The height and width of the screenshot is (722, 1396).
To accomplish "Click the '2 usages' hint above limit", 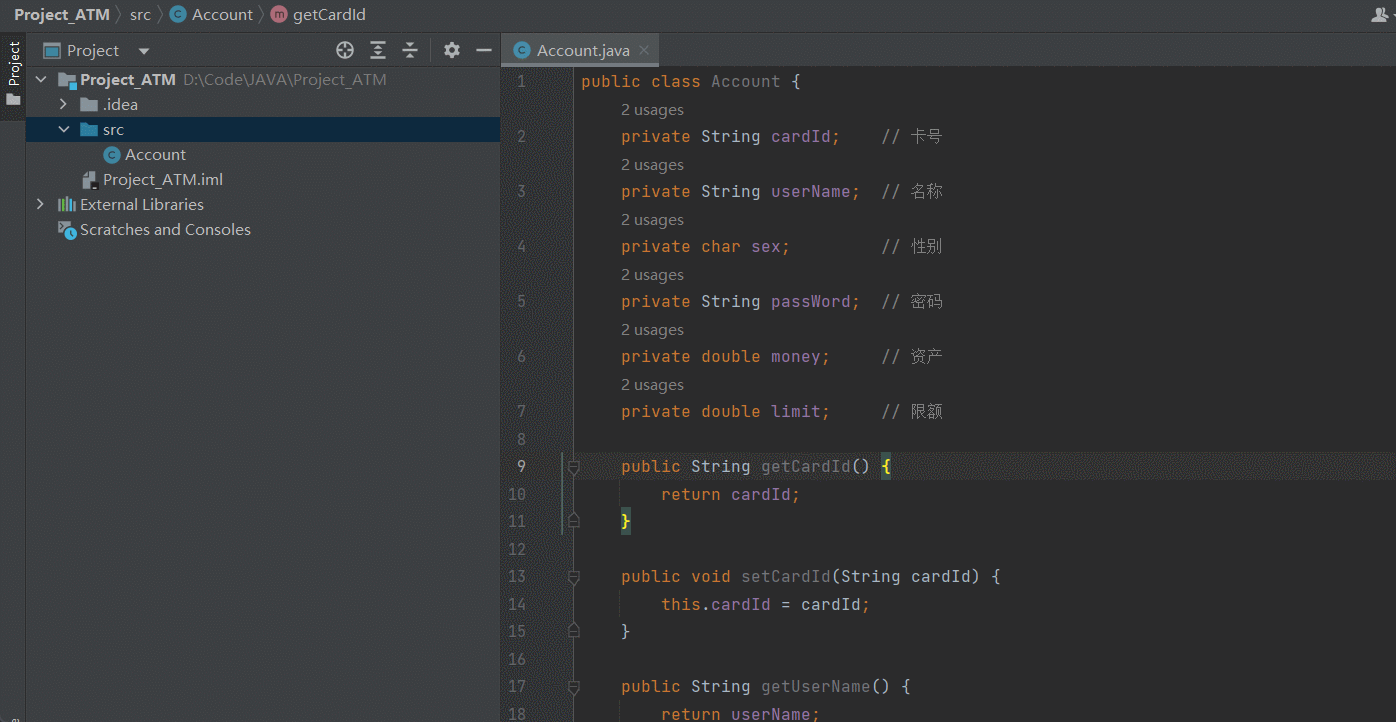I will 652,384.
